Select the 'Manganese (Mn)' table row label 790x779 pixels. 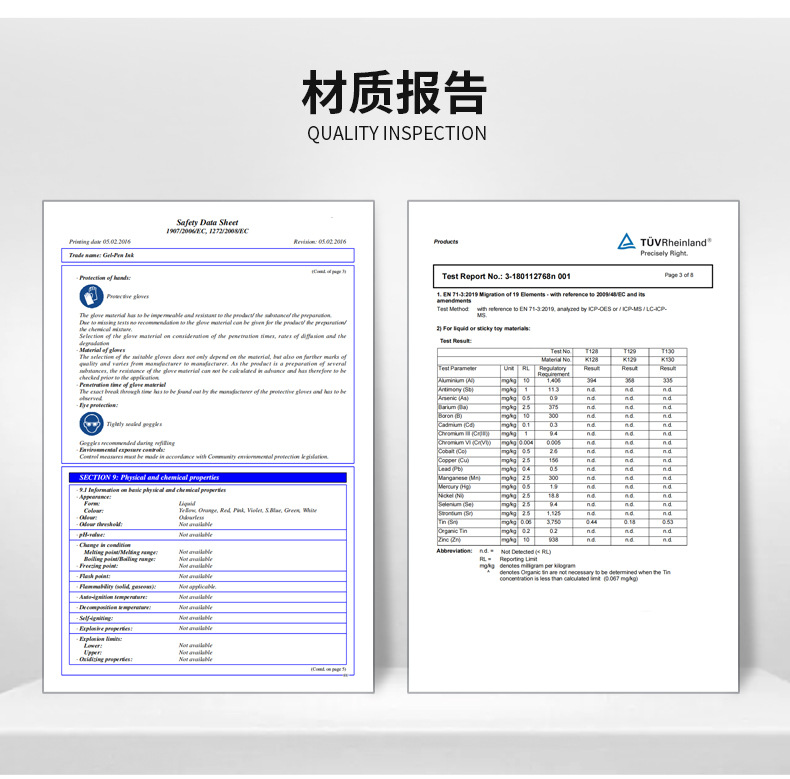459,478
